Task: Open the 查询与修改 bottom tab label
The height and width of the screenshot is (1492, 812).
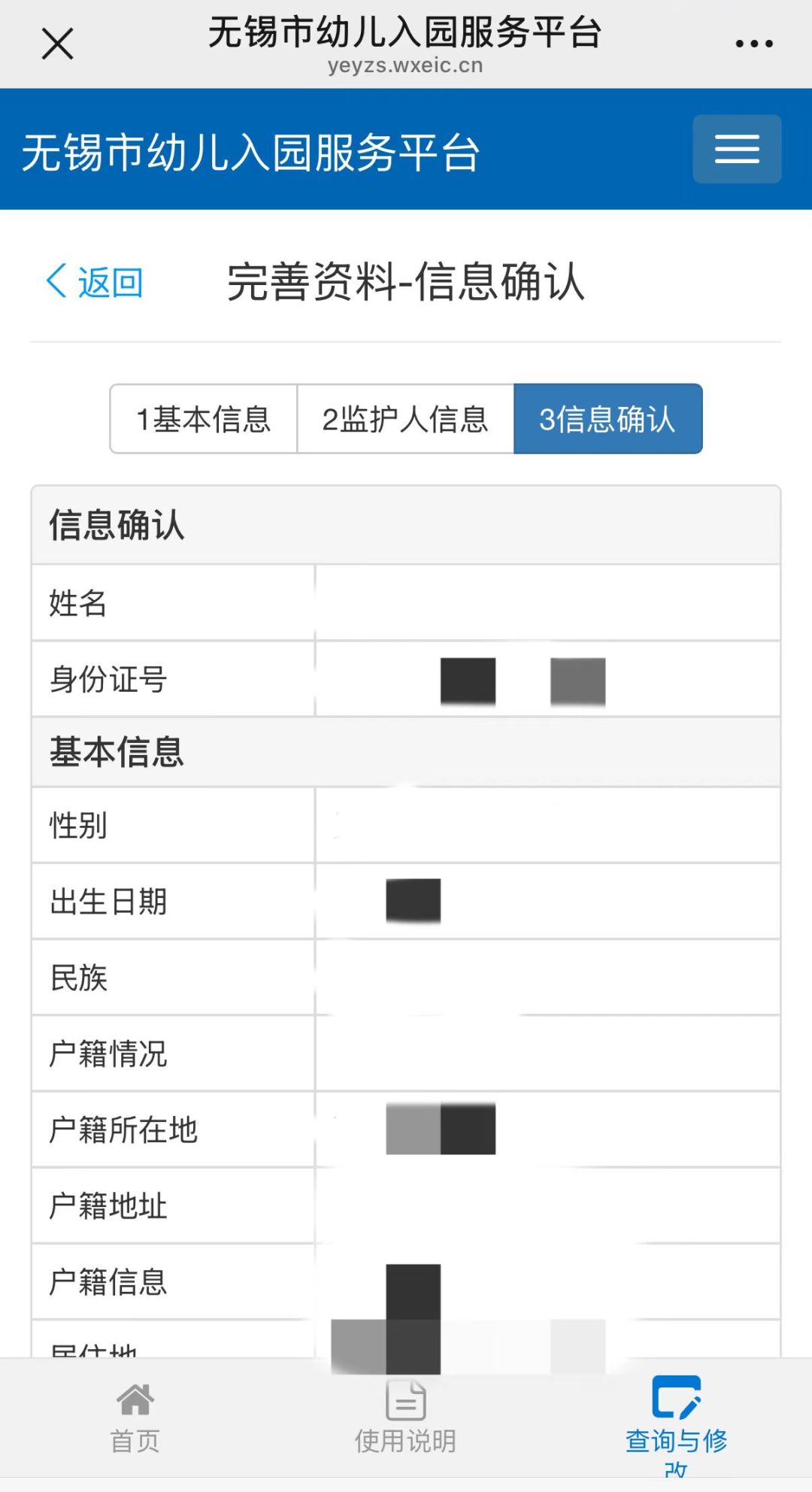Action: coord(676,1442)
